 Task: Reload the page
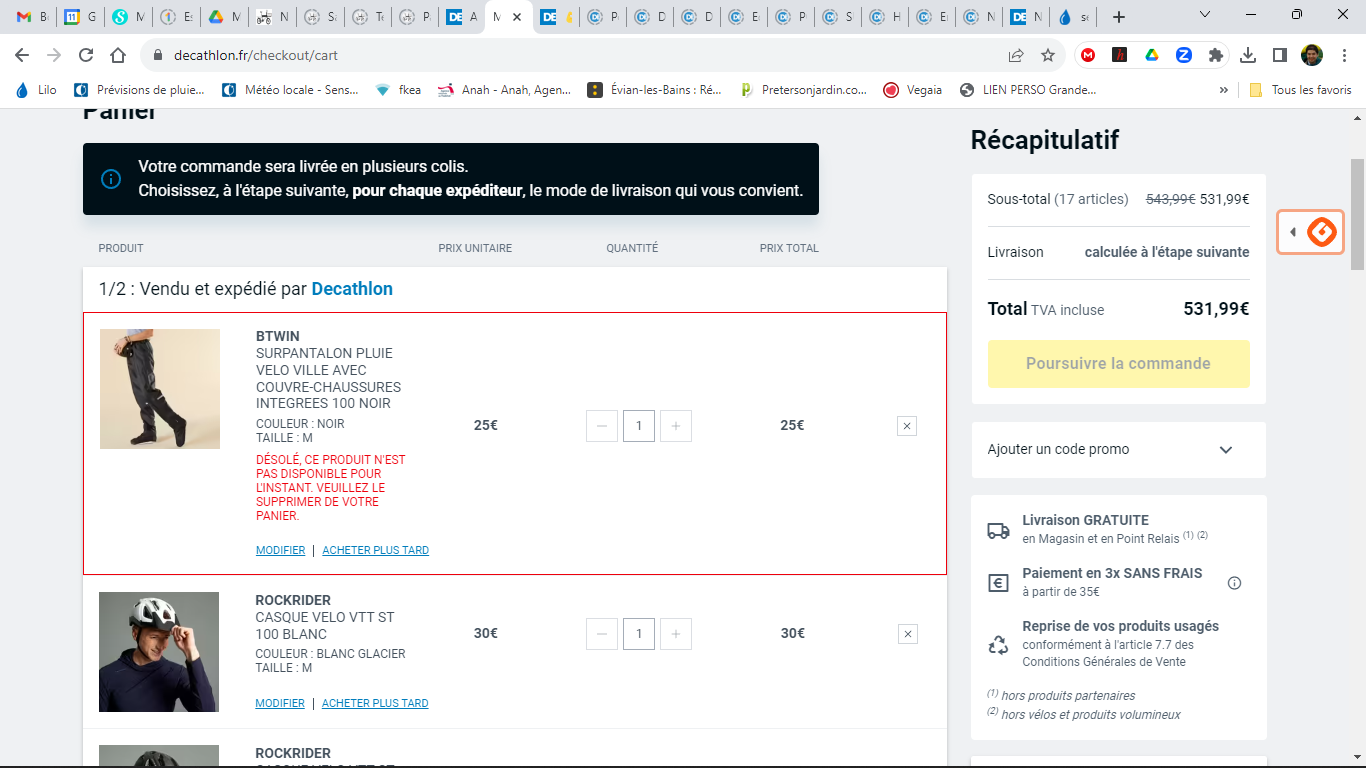86,55
